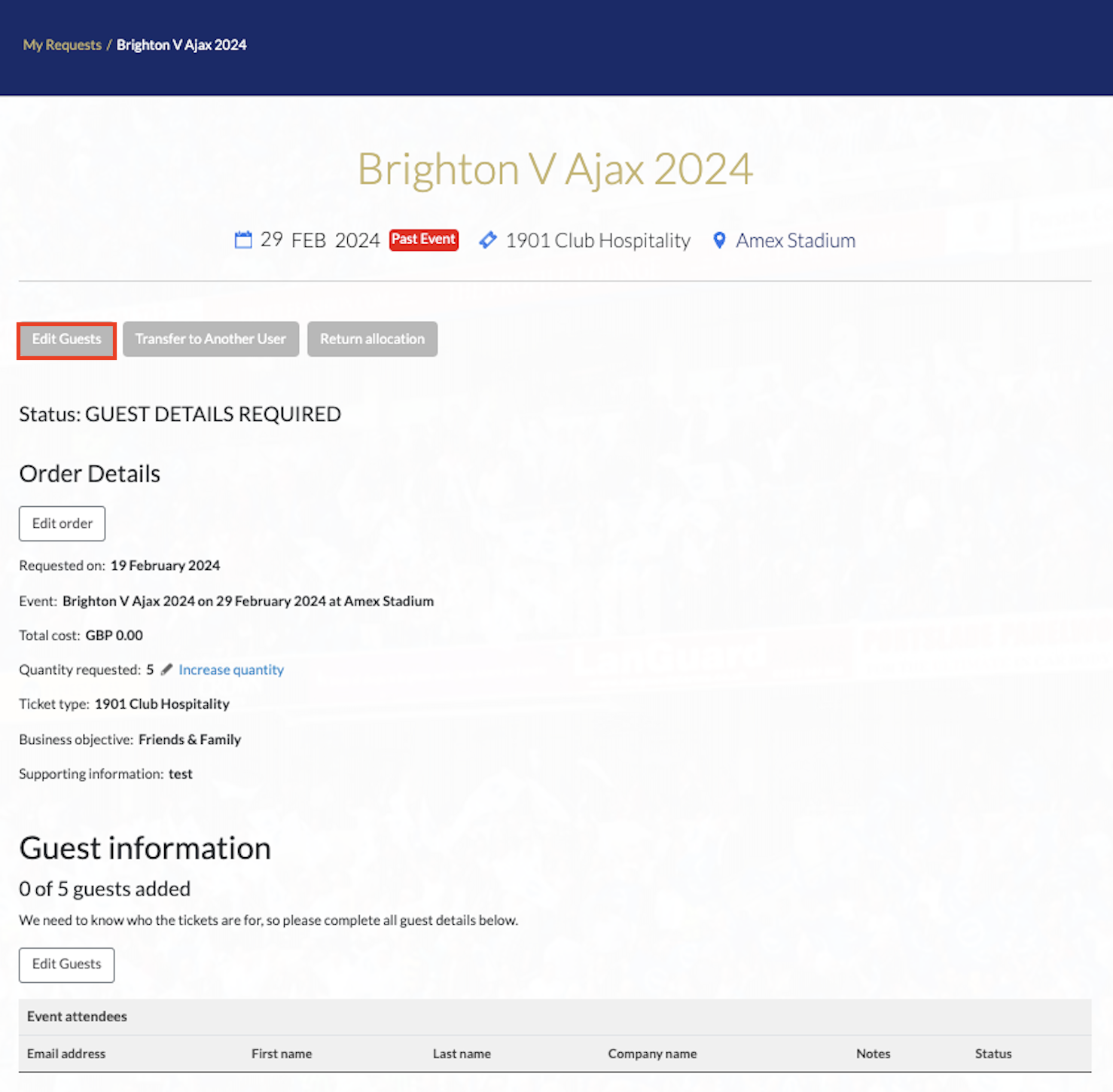Click Status: GUEST DETAILS REQUIRED text
The width and height of the screenshot is (1113, 1092).
[180, 414]
